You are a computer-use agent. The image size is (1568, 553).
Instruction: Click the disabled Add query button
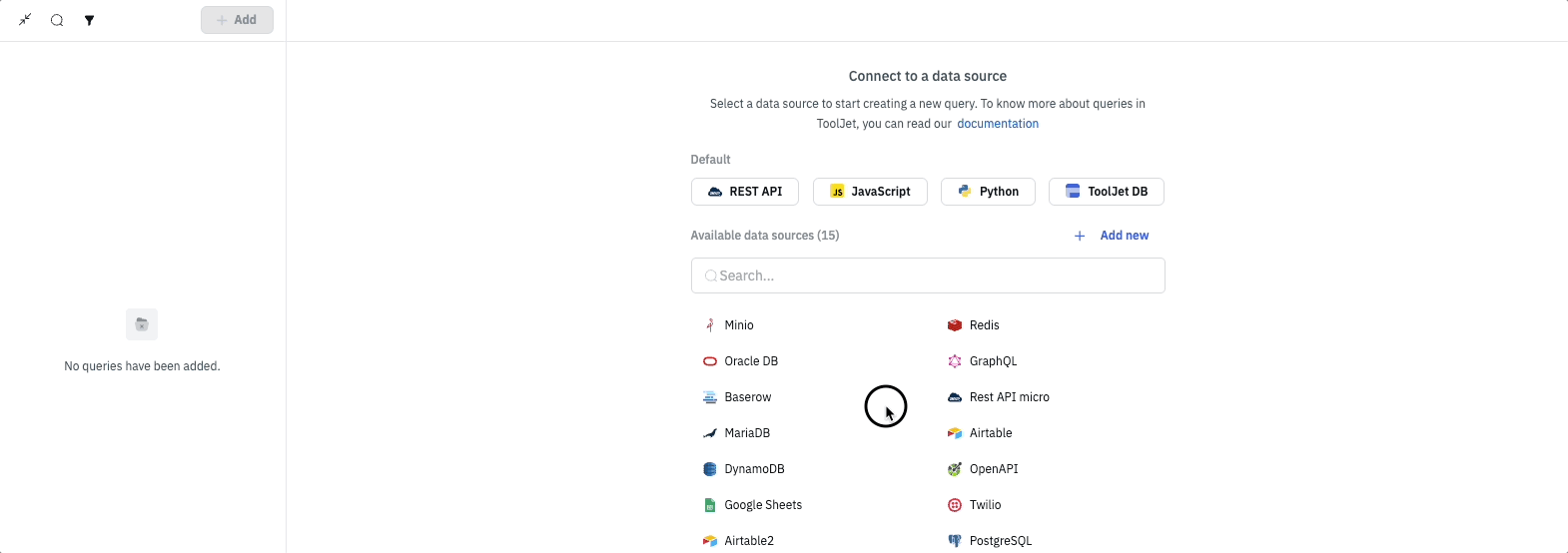point(237,20)
